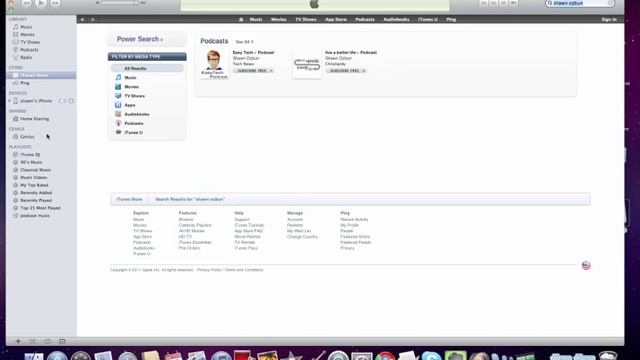The height and width of the screenshot is (360, 640).
Task: Skip to the previous track
Action: [27, 3]
